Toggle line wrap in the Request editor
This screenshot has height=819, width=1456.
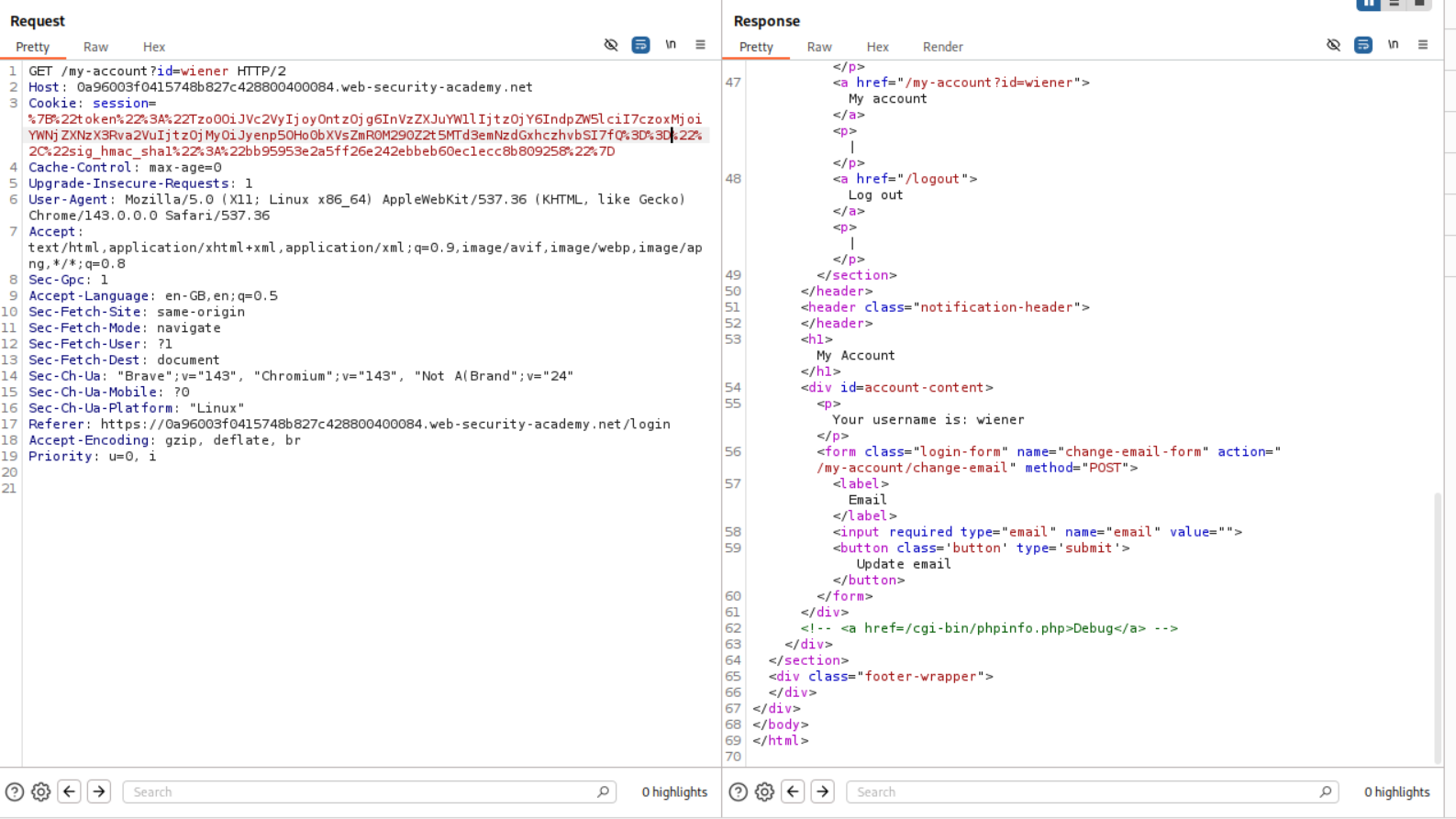coord(640,45)
